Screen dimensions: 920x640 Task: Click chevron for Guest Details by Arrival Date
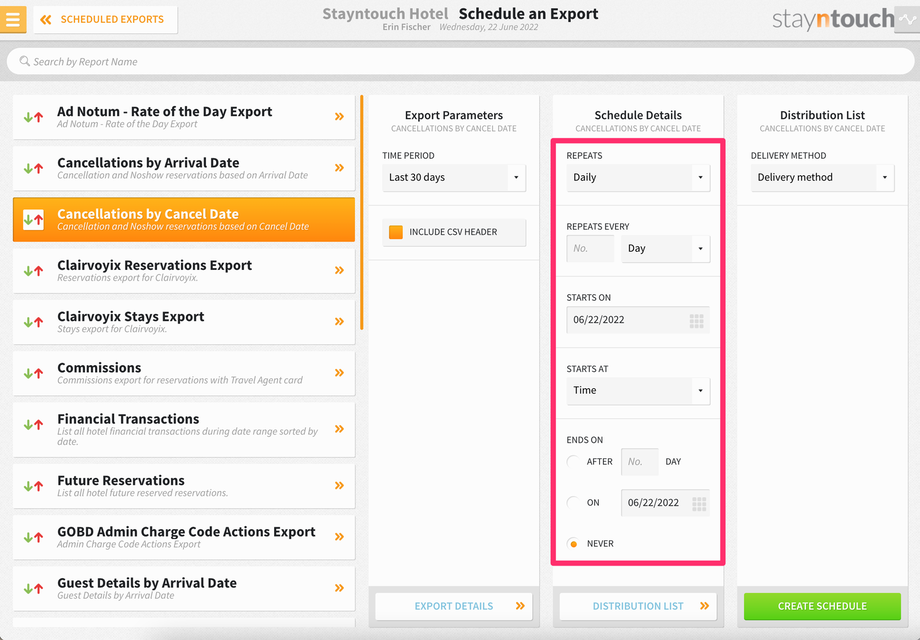(x=339, y=588)
